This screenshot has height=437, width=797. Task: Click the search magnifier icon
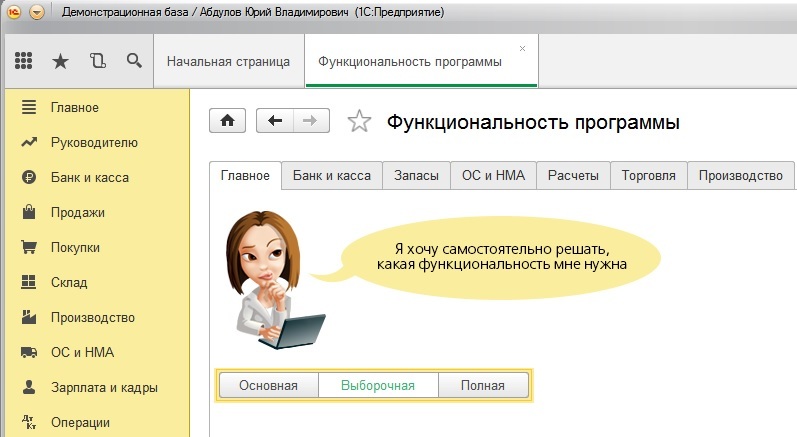[133, 61]
